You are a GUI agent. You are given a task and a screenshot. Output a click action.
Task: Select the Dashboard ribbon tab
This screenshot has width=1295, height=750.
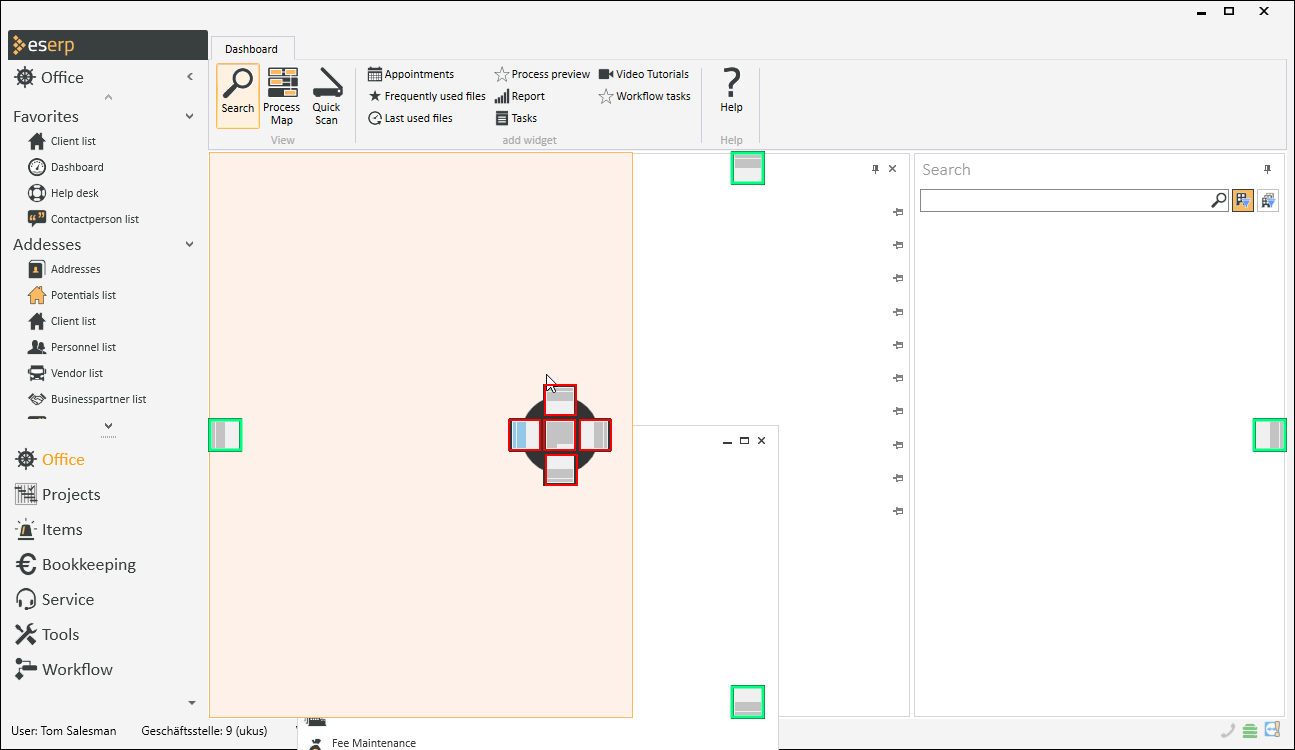[252, 49]
